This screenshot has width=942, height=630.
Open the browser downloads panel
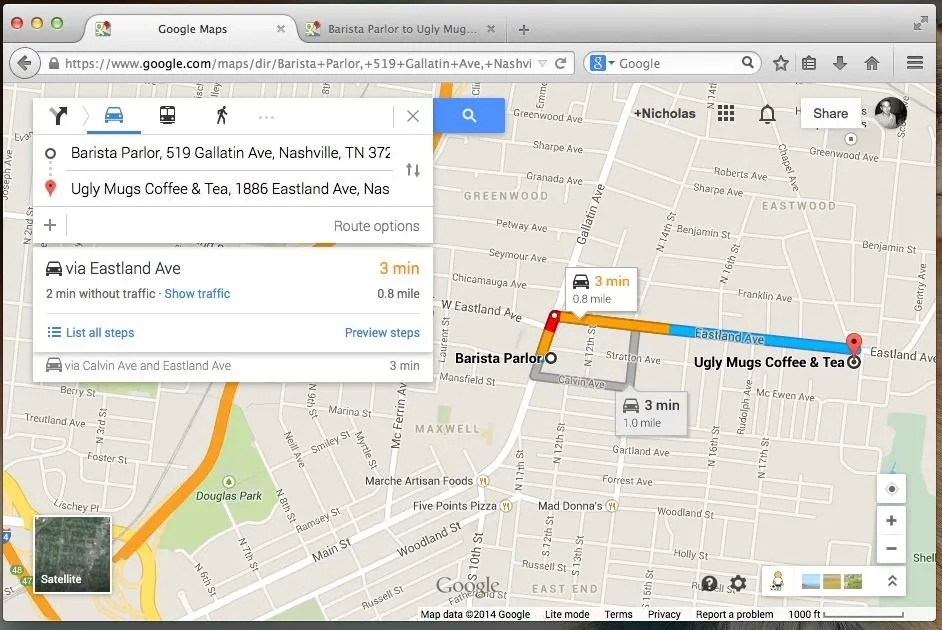pos(840,62)
